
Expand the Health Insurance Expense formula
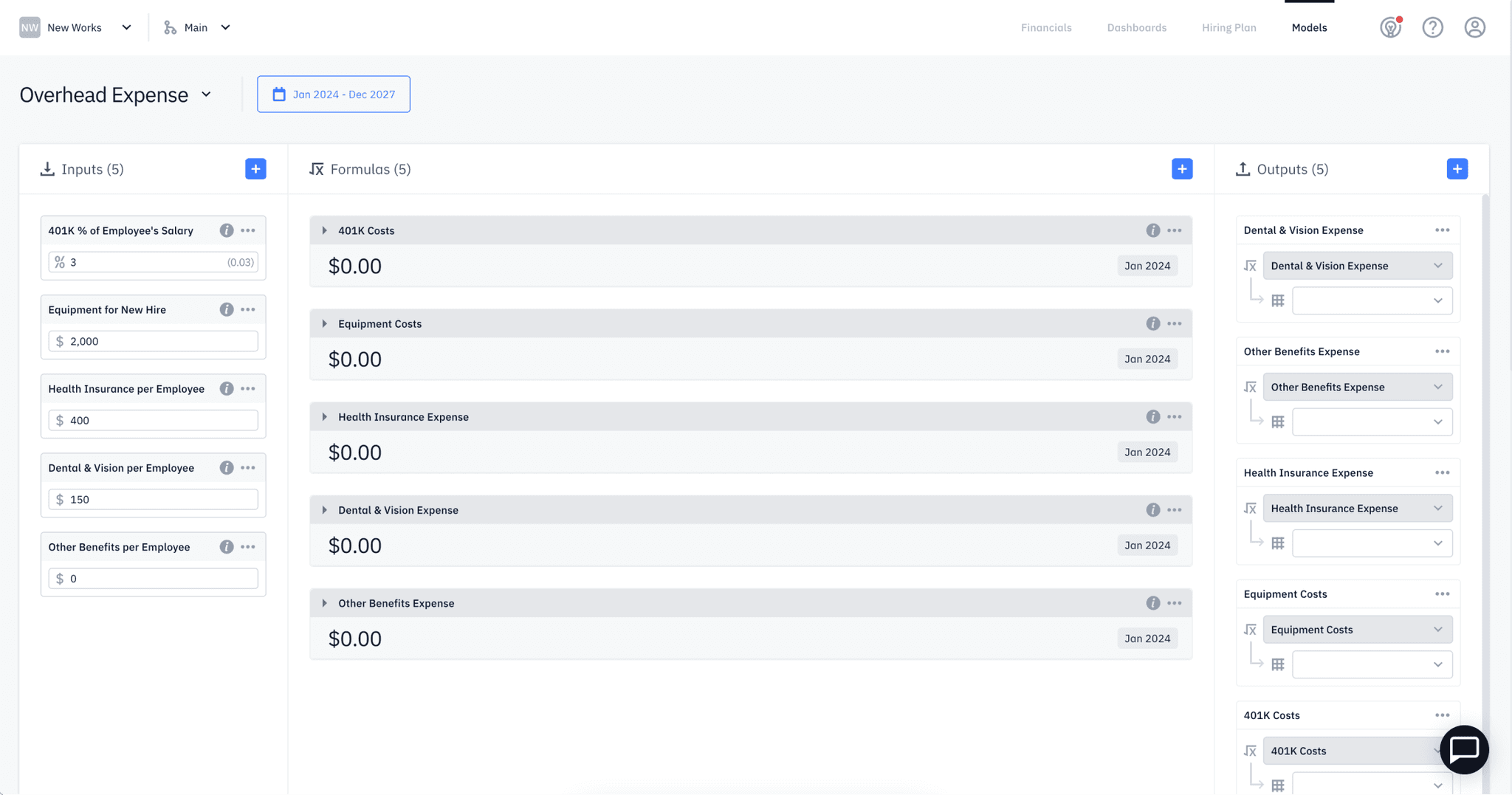325,416
